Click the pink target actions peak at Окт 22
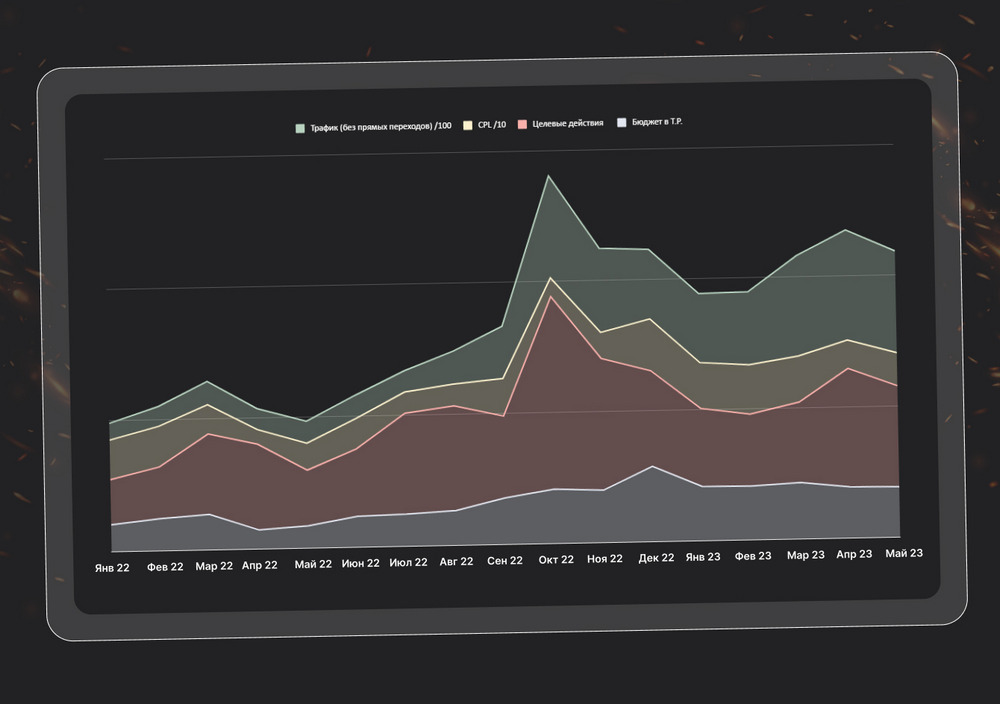This screenshot has height=704, width=1000. click(550, 297)
